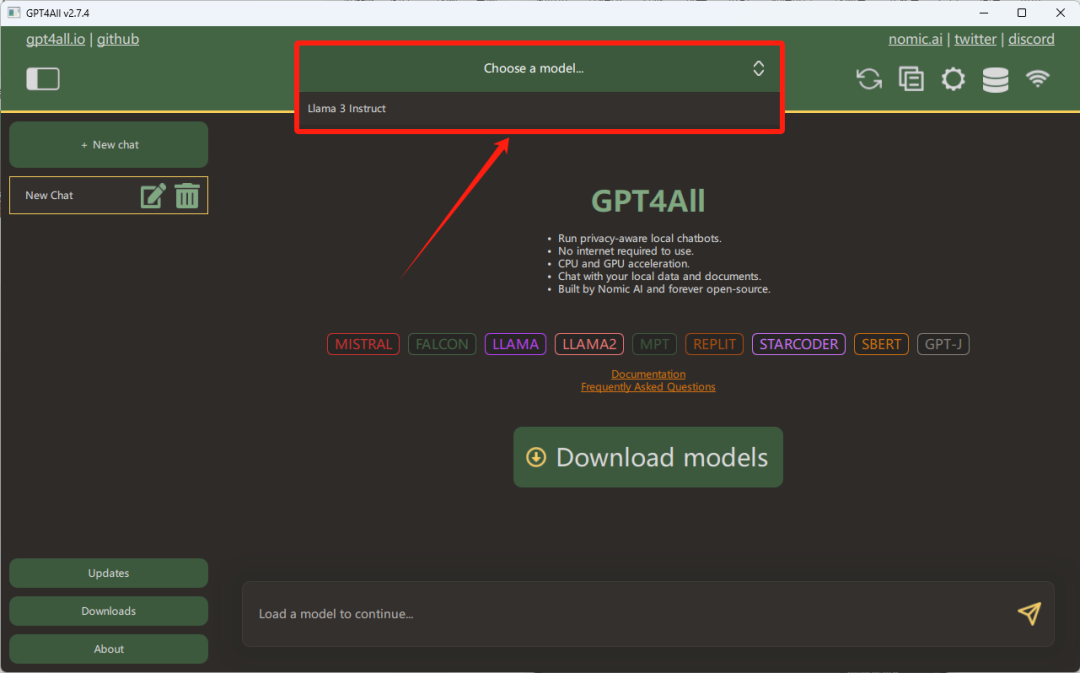Click the LLAMA model tag
1080x673 pixels.
[x=515, y=344]
